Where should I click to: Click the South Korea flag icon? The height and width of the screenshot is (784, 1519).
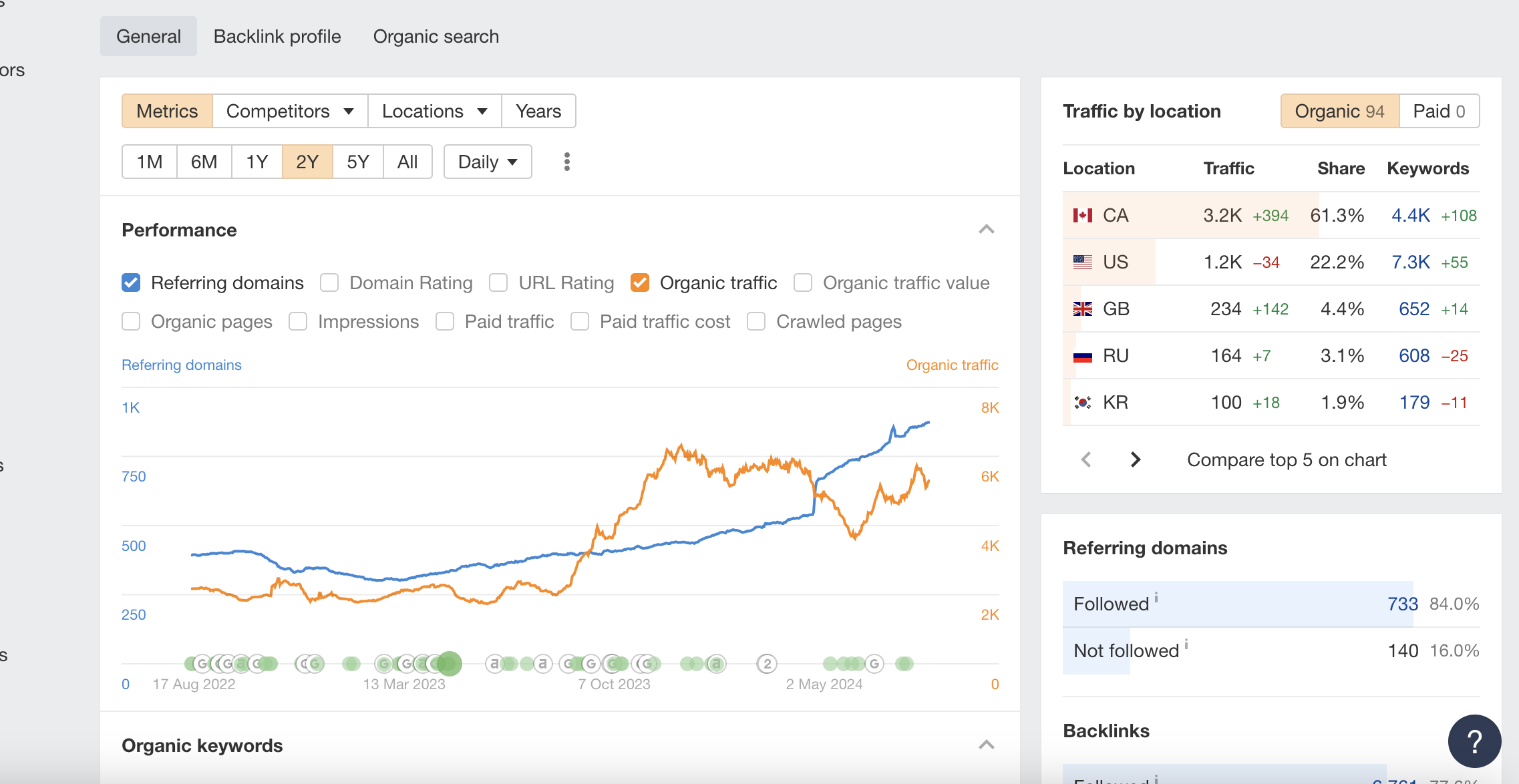click(x=1082, y=402)
